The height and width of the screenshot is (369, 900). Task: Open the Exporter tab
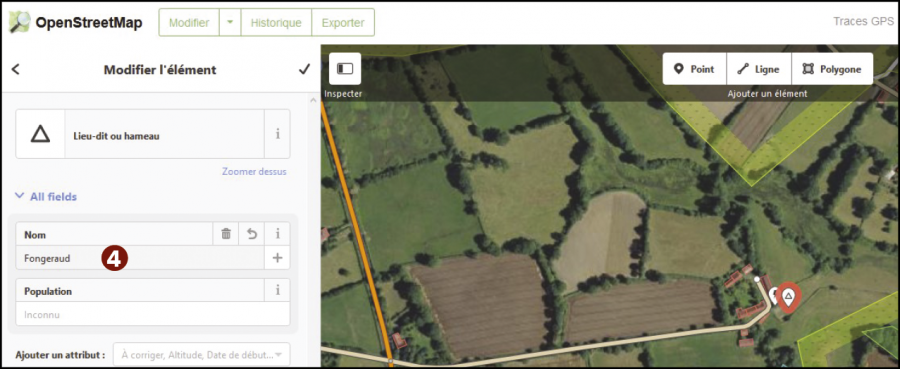click(x=343, y=22)
